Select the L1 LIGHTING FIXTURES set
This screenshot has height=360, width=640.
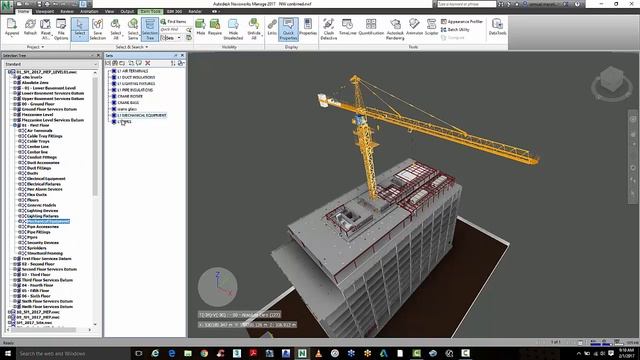[136, 84]
